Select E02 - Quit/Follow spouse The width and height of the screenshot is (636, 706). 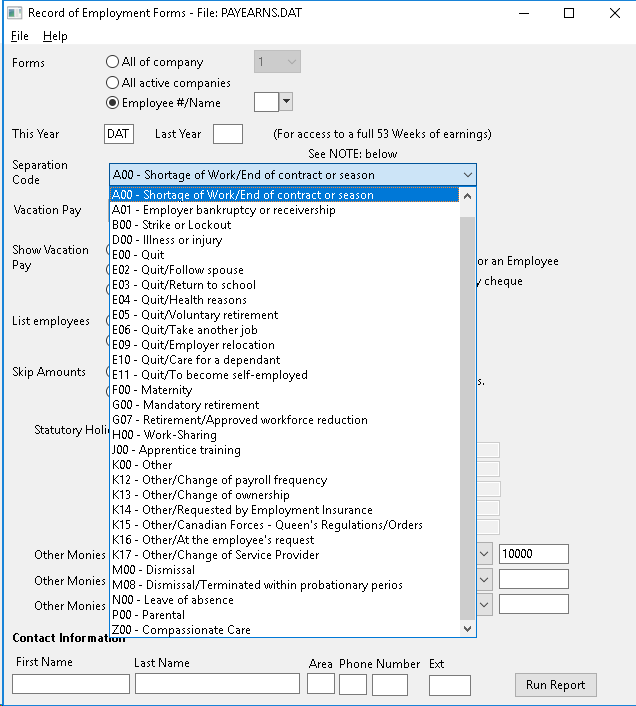[x=284, y=270]
